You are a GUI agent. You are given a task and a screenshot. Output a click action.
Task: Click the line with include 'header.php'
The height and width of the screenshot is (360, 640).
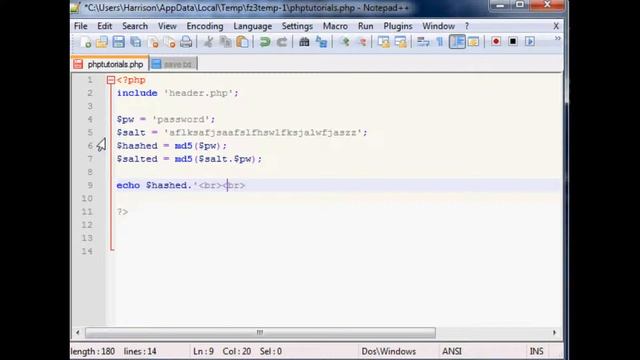point(178,93)
